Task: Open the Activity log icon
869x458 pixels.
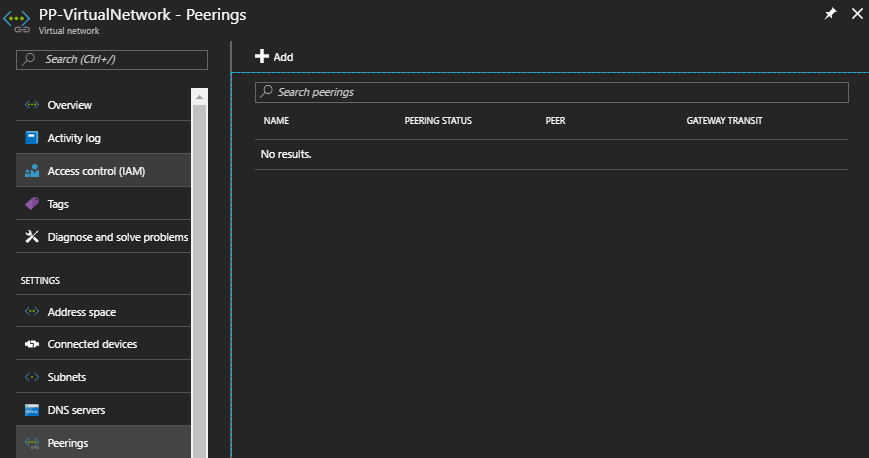Action: pos(32,138)
